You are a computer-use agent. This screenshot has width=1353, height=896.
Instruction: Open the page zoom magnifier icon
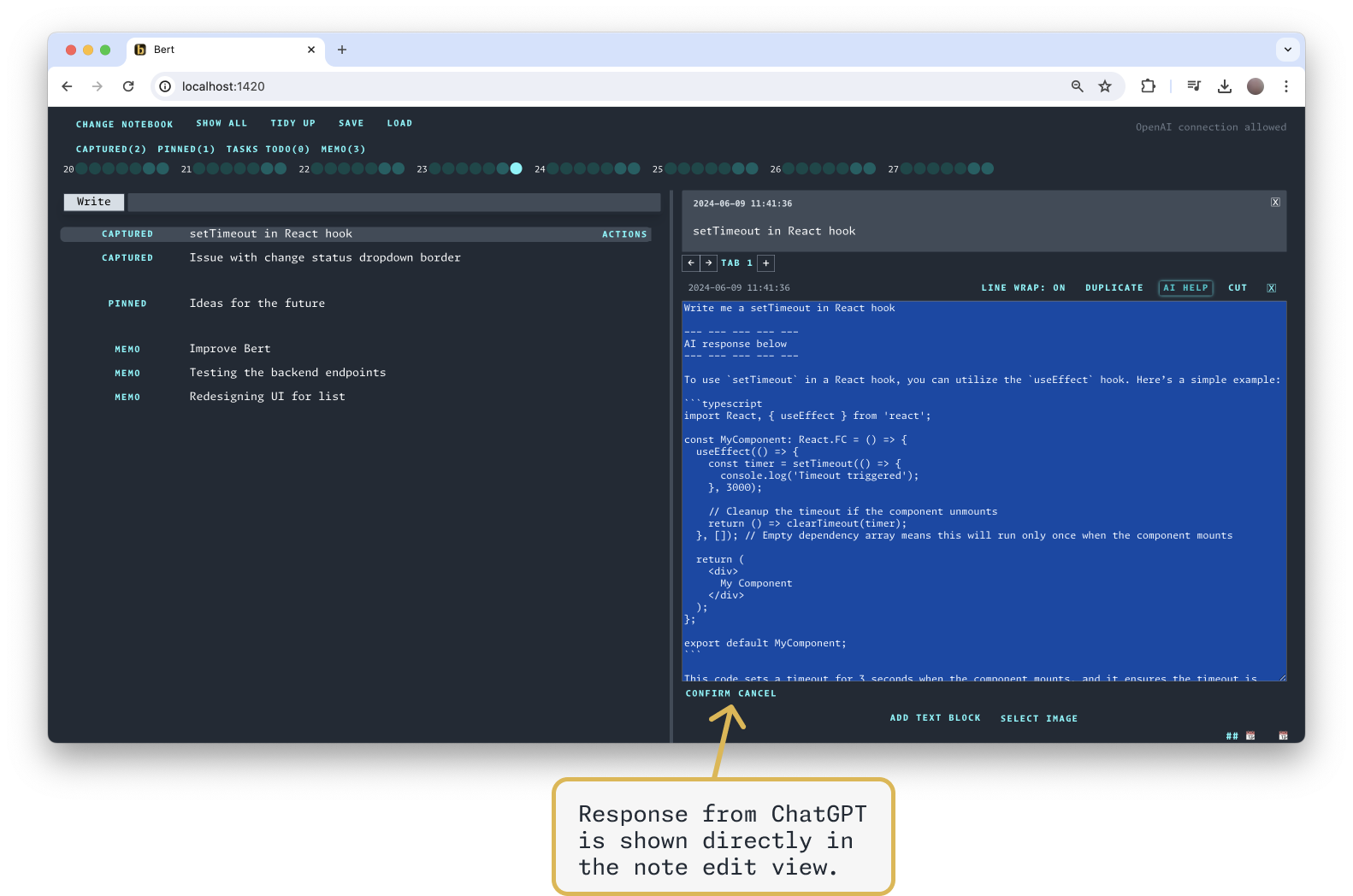(1078, 86)
